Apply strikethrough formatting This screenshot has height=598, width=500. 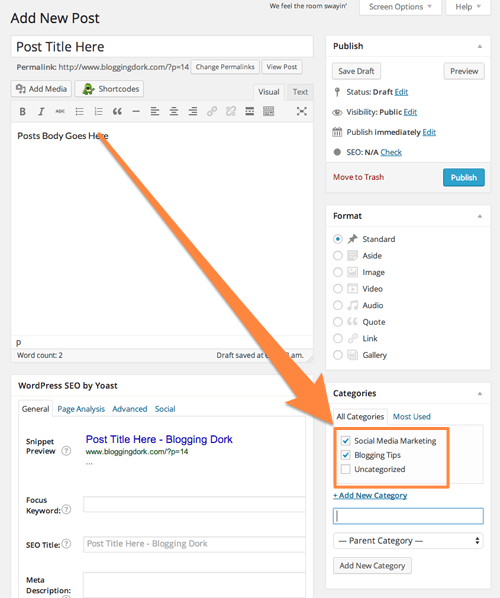click(60, 111)
